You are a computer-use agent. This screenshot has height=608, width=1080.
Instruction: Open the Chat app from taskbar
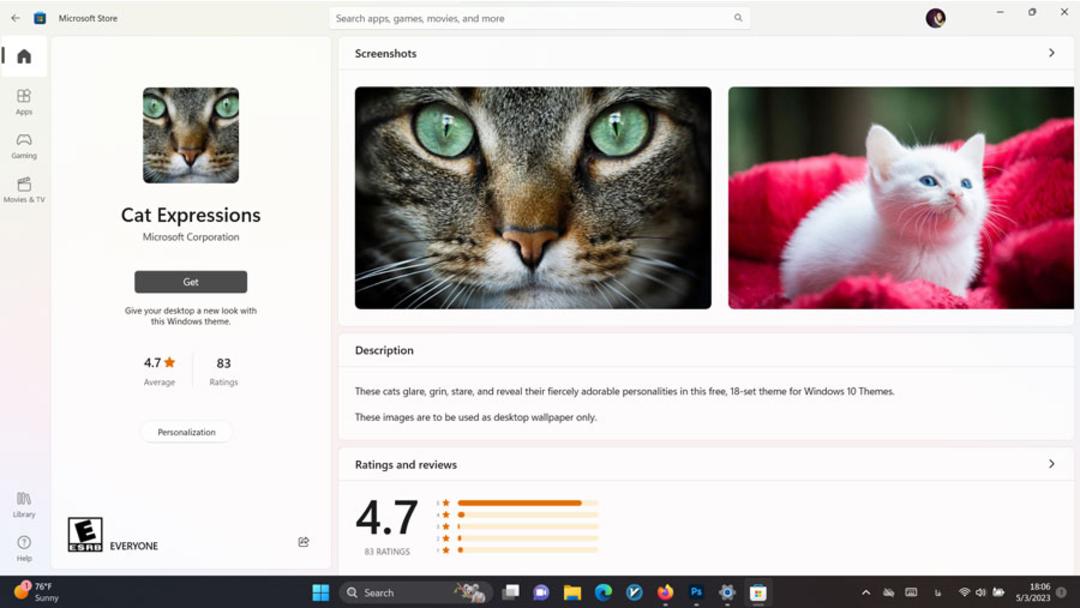tap(541, 592)
